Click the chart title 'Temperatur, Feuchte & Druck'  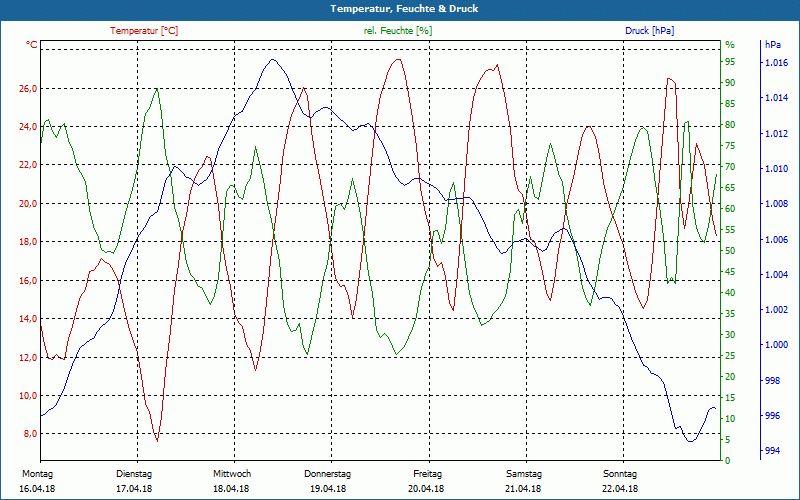(x=404, y=9)
